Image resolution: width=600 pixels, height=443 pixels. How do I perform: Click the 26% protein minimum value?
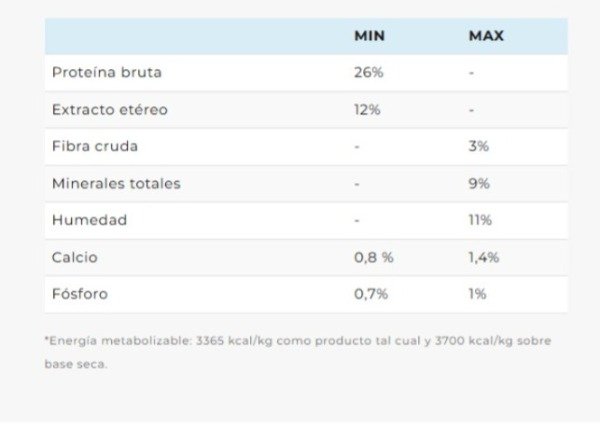[x=368, y=73]
